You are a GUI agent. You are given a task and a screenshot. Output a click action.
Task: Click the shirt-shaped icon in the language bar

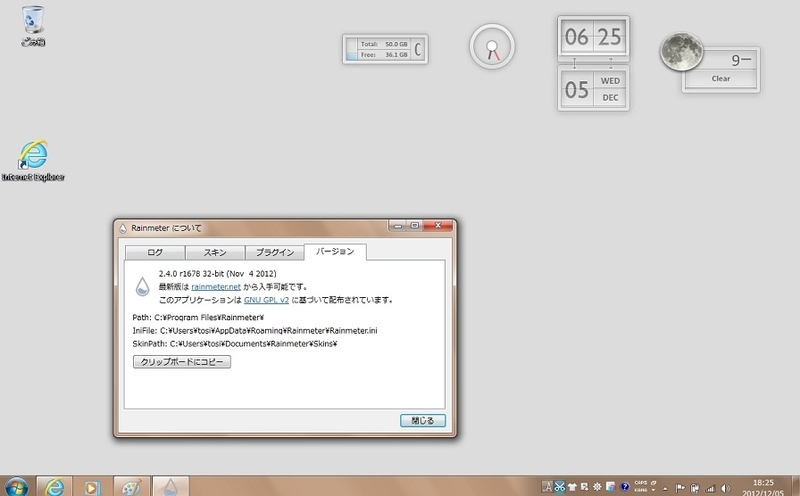(572, 487)
